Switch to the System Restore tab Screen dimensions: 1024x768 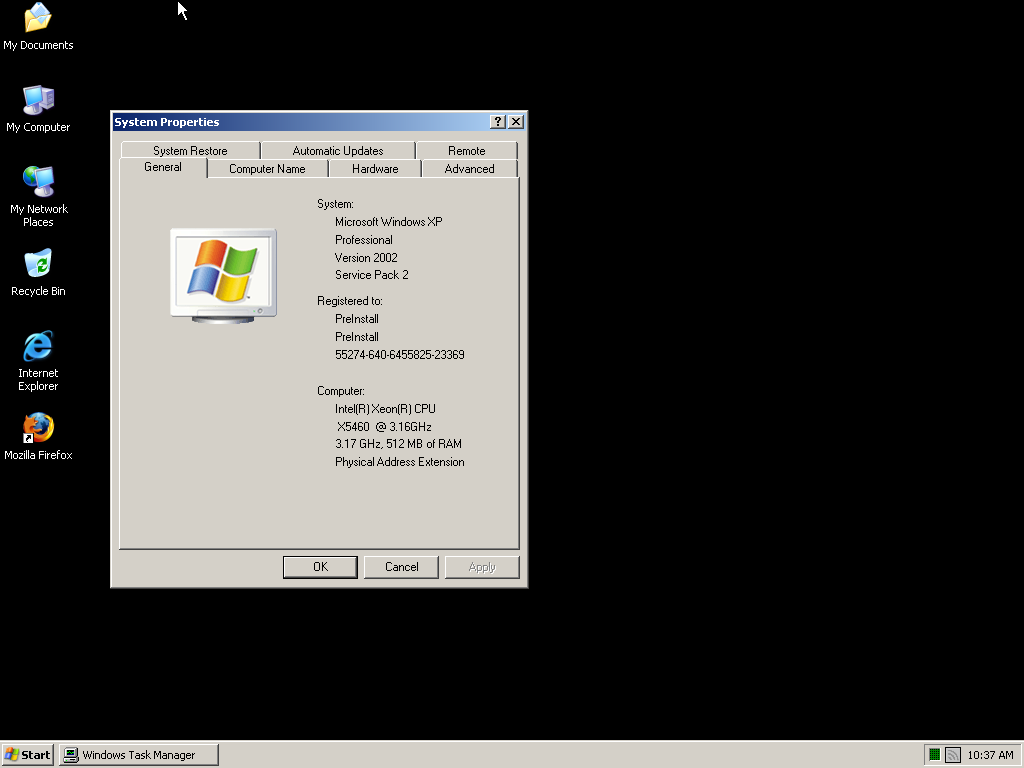coord(190,151)
